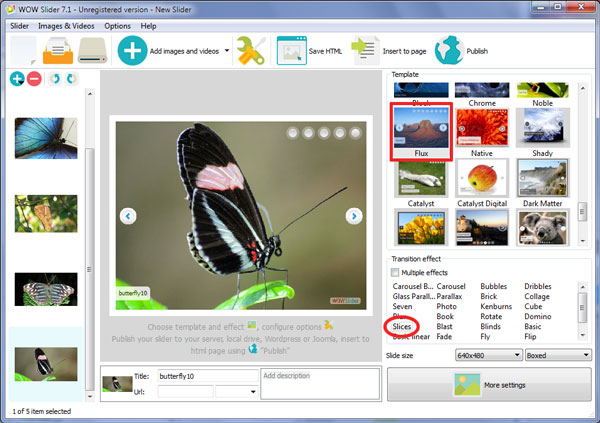Open slider options wrench icon
Viewport: 600px width, 423px height.
[251, 51]
